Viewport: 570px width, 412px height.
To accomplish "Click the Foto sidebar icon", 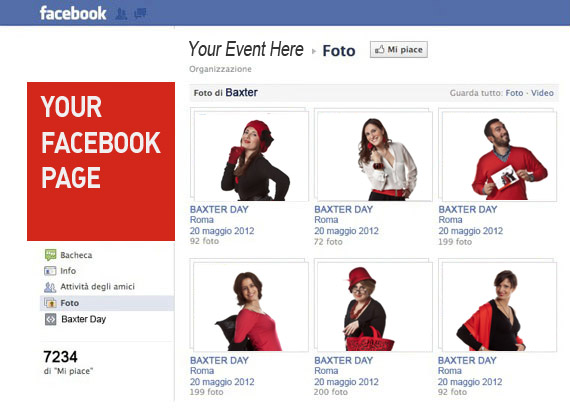I will pos(50,303).
